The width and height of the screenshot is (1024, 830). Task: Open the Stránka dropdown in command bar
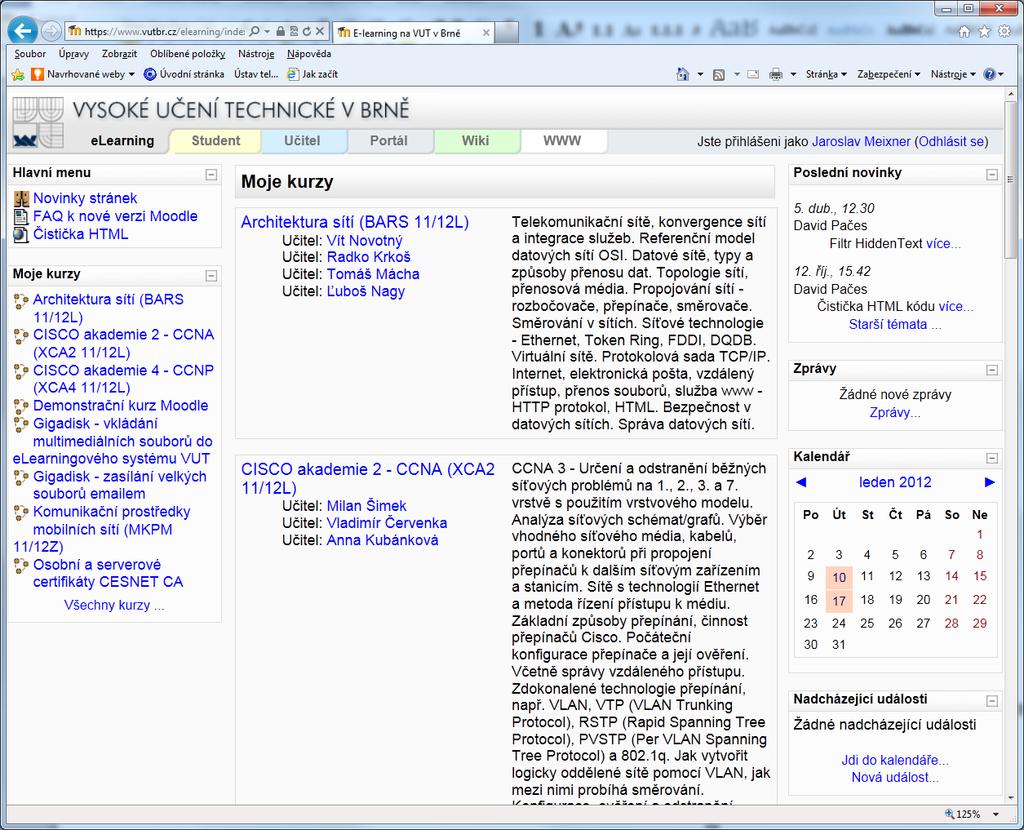[826, 74]
